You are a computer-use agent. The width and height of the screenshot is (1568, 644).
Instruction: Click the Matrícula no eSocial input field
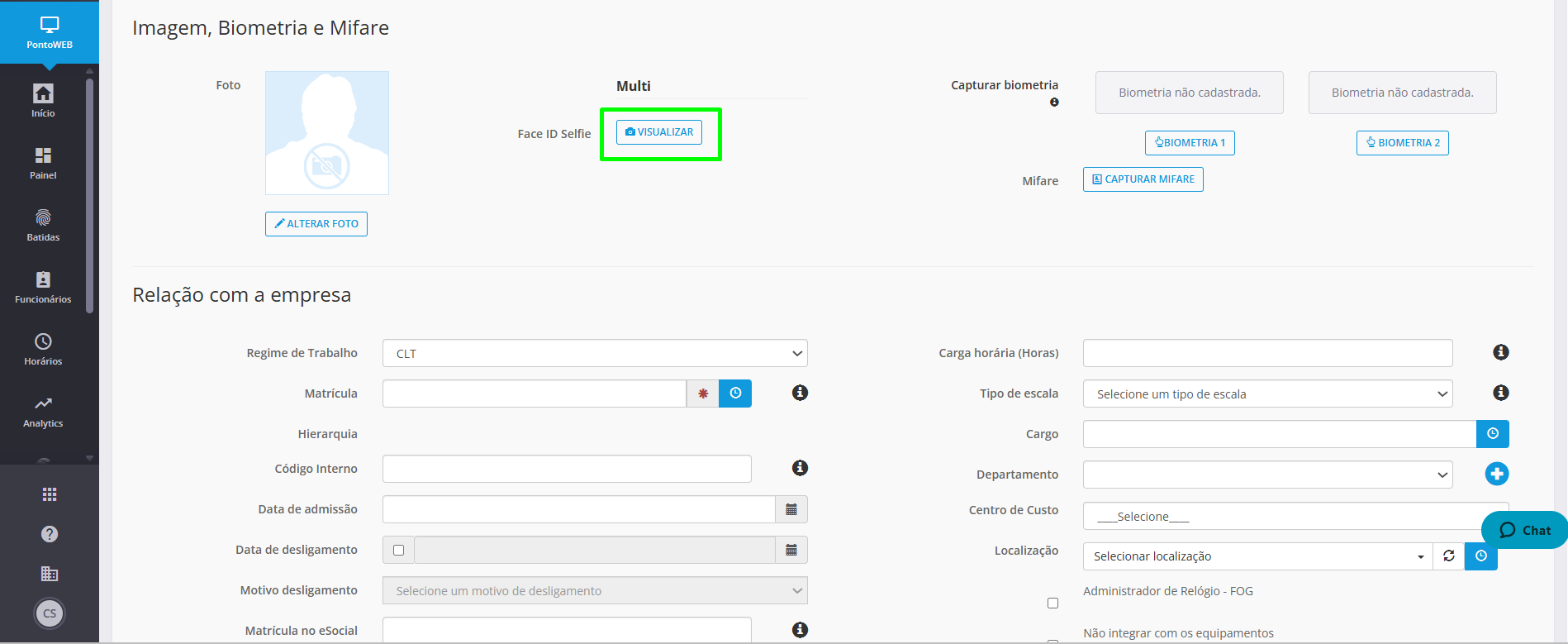[x=567, y=630]
